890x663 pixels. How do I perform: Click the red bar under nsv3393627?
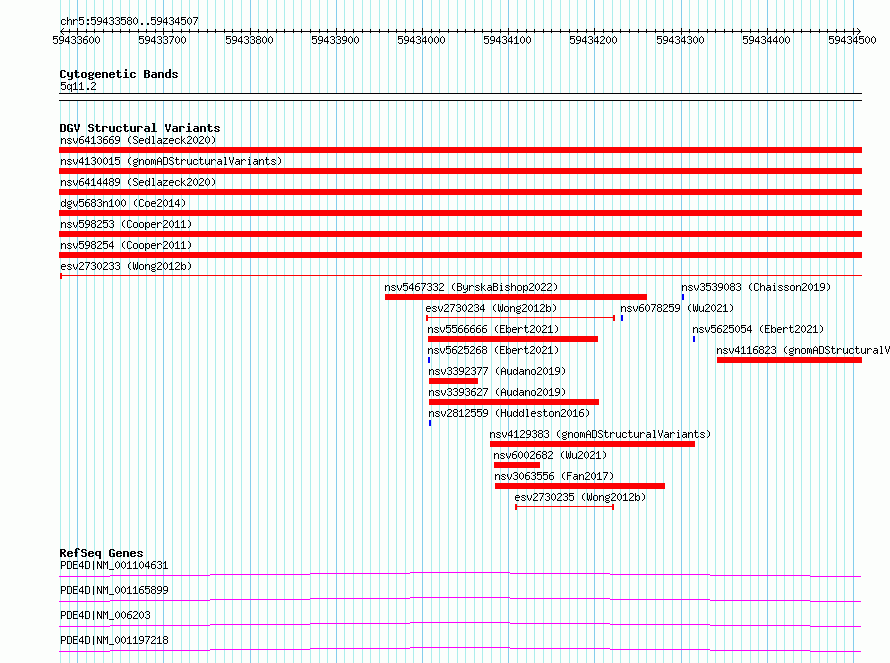514,402
